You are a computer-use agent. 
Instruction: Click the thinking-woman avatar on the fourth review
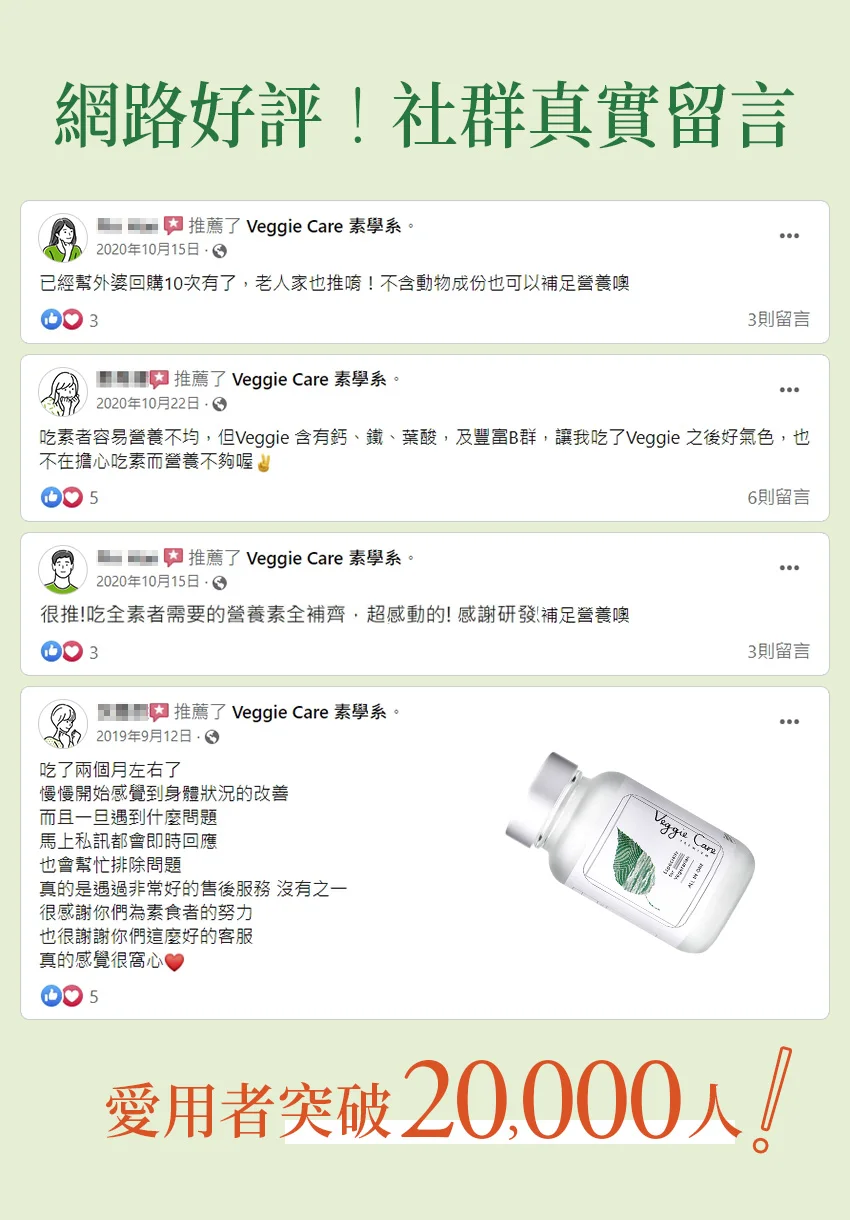point(63,724)
